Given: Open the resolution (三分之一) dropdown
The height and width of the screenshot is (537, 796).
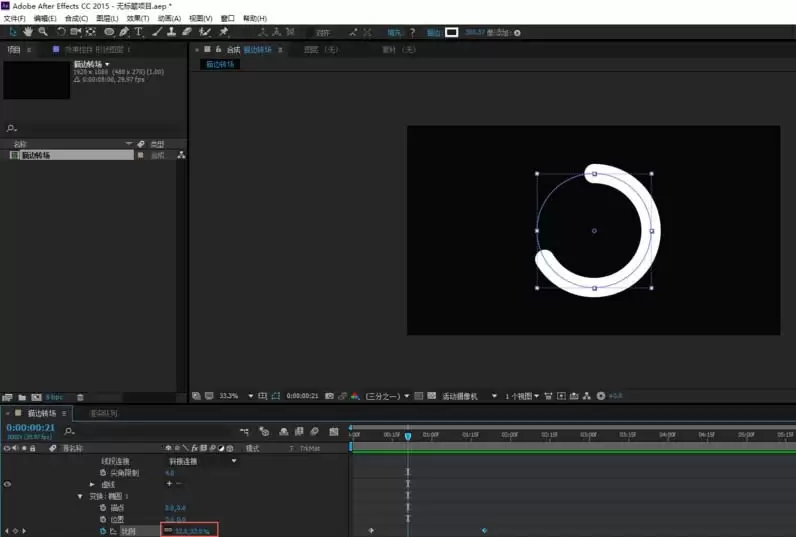Looking at the screenshot, I should (x=387, y=396).
